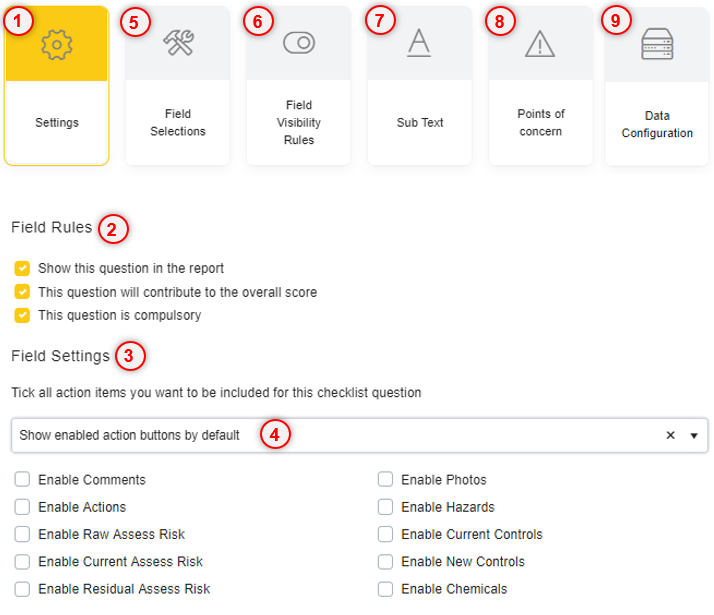The height and width of the screenshot is (615, 714).
Task: Uncheck Show this question in the report
Action: pos(22,269)
